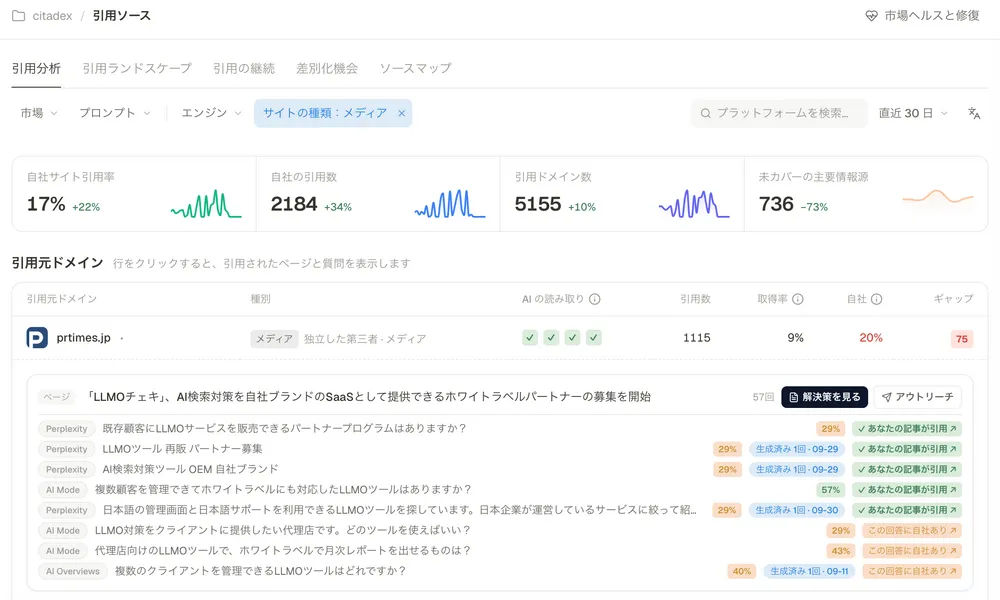Viewport: 1000px width, 600px height.
Task: Click the citadex breadcrumb link
Action: tap(52, 16)
